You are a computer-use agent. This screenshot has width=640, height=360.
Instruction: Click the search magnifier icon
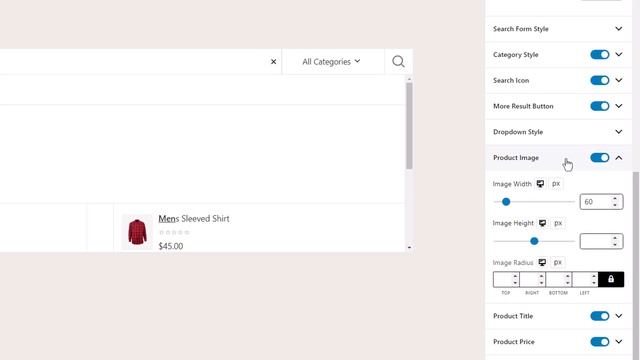[x=398, y=61]
